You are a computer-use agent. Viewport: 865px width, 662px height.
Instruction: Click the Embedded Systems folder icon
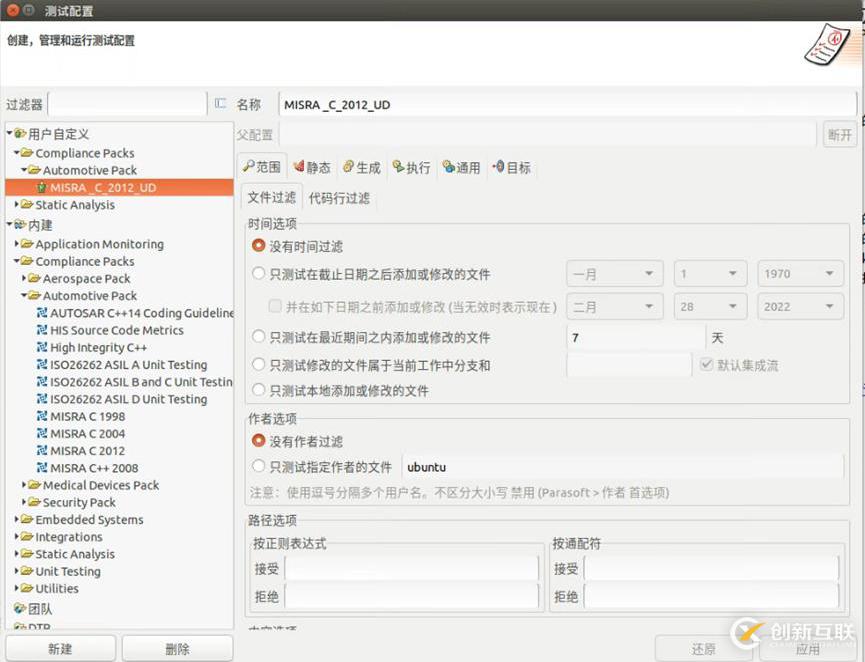pos(27,519)
